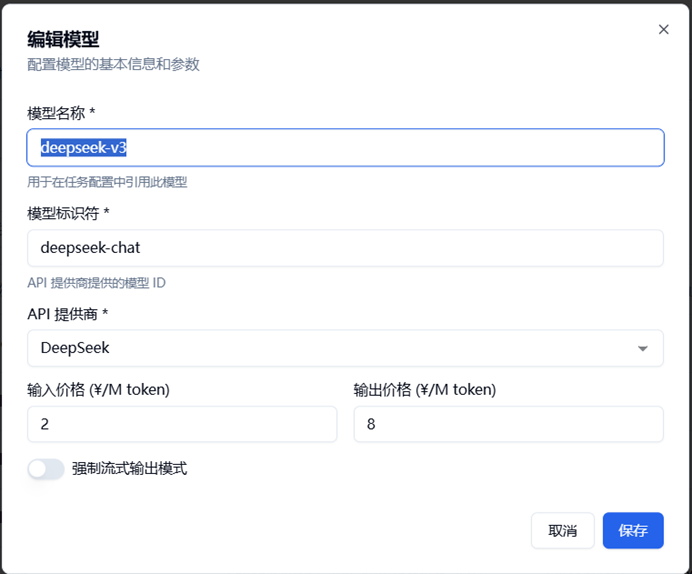The image size is (692, 574).
Task: Close the 编辑模型 dialog with X
Action: pyautogui.click(x=663, y=30)
